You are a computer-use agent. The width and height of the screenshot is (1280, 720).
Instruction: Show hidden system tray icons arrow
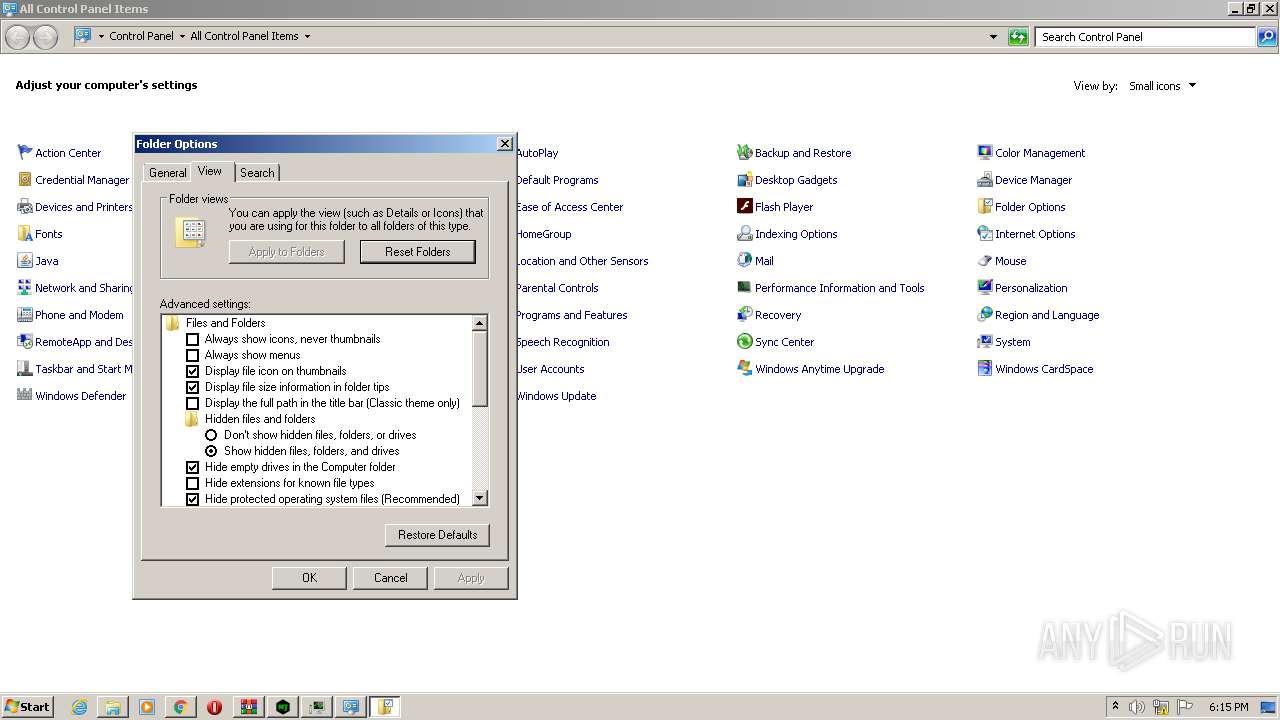click(x=1115, y=706)
